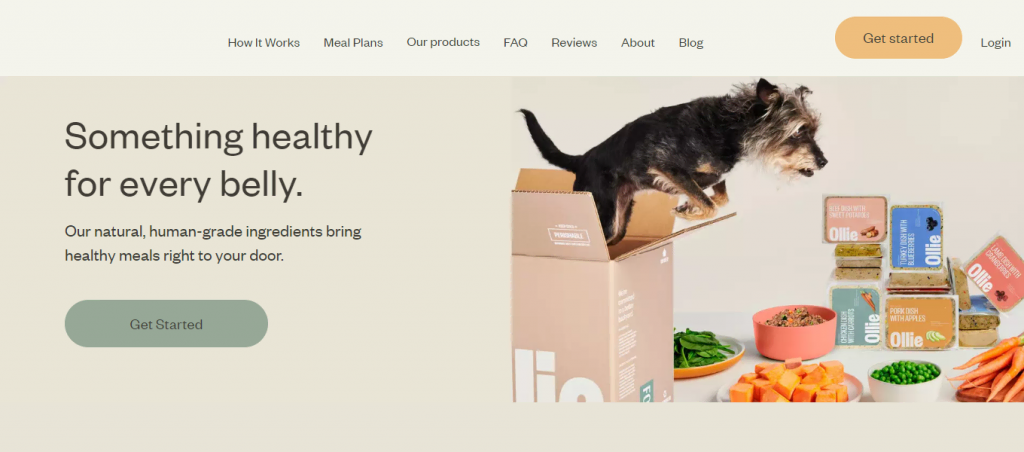
Task: View customer Reviews page
Action: tap(574, 42)
